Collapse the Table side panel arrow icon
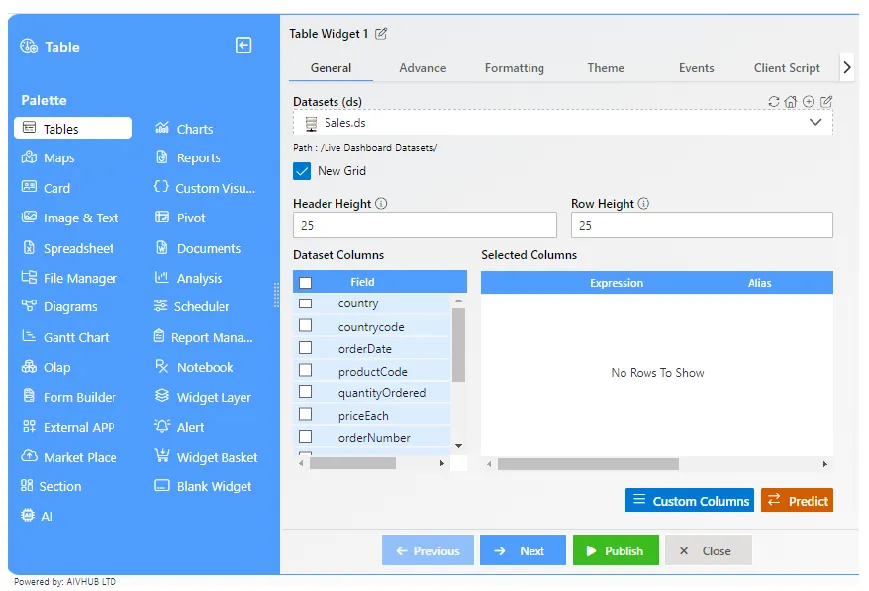 (243, 45)
